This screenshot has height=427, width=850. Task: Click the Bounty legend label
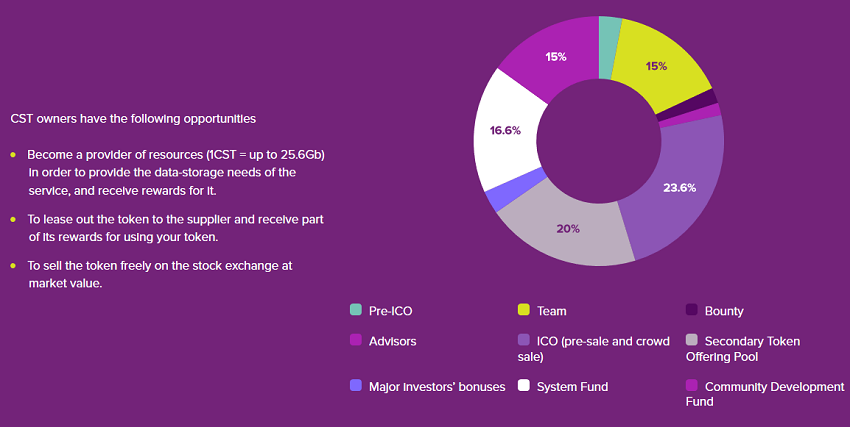pyautogui.click(x=724, y=311)
